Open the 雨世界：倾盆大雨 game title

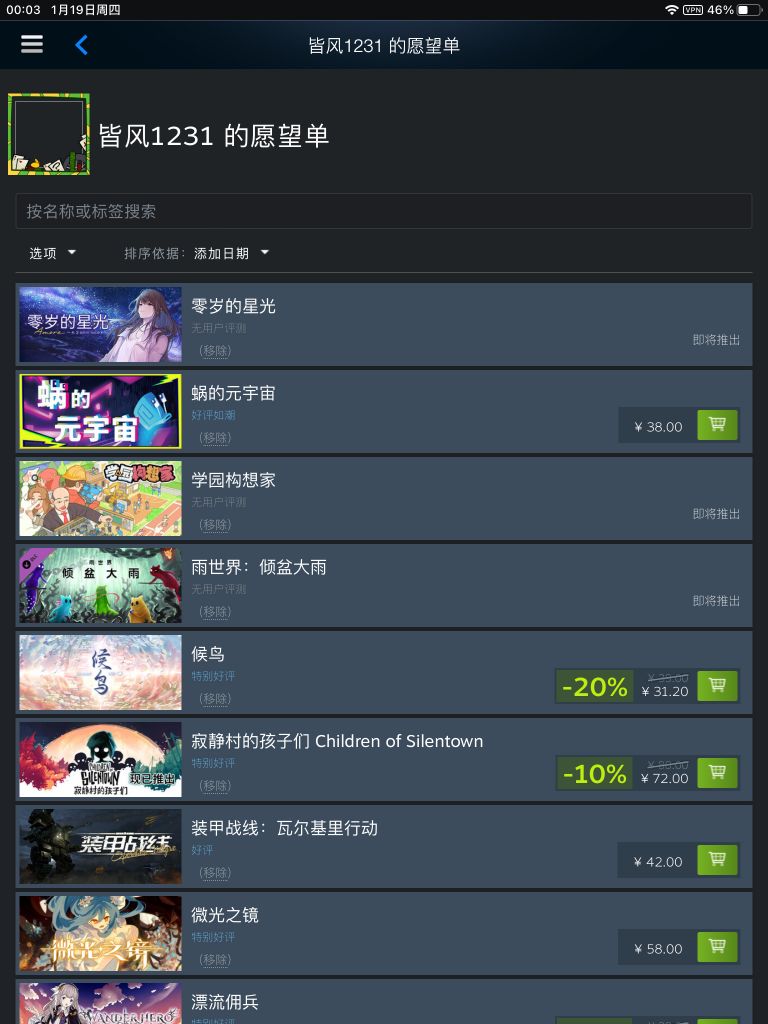(259, 567)
